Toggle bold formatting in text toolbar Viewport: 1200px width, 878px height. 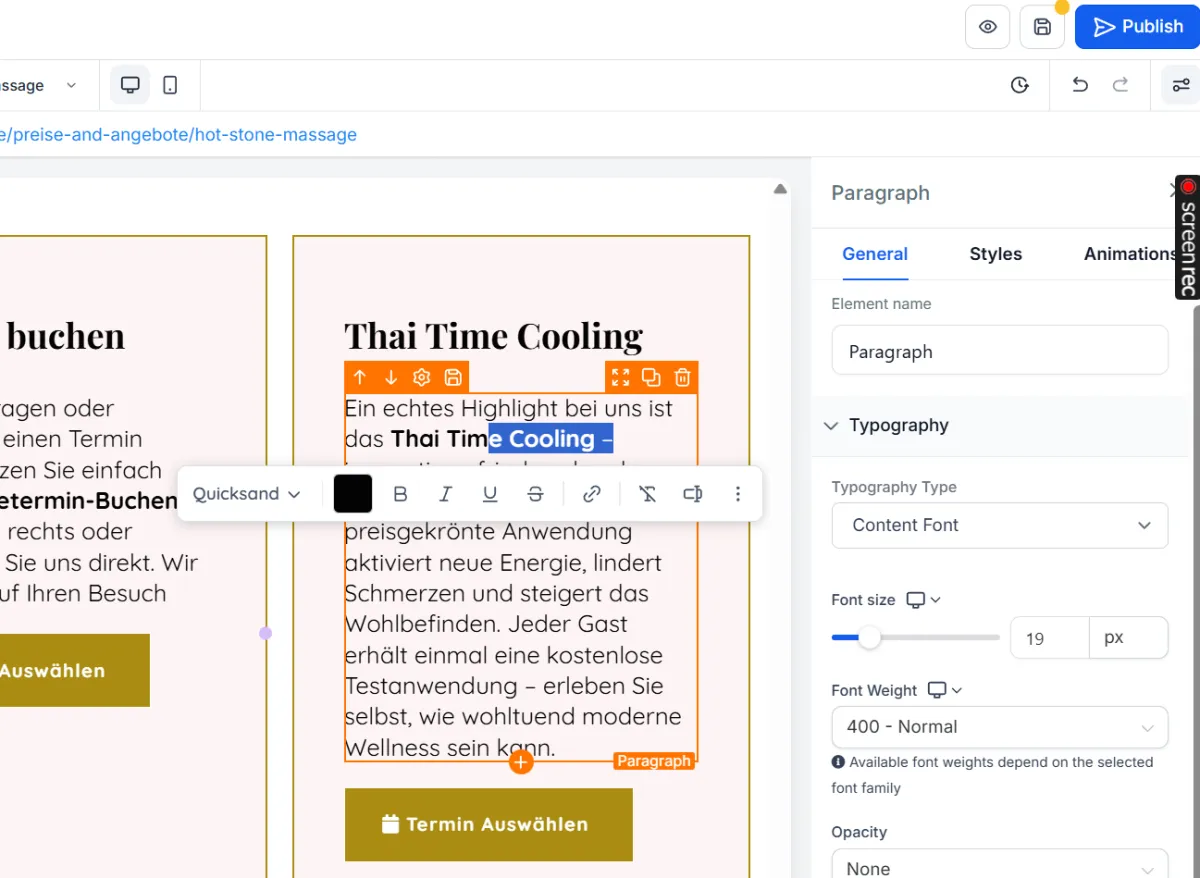point(401,494)
